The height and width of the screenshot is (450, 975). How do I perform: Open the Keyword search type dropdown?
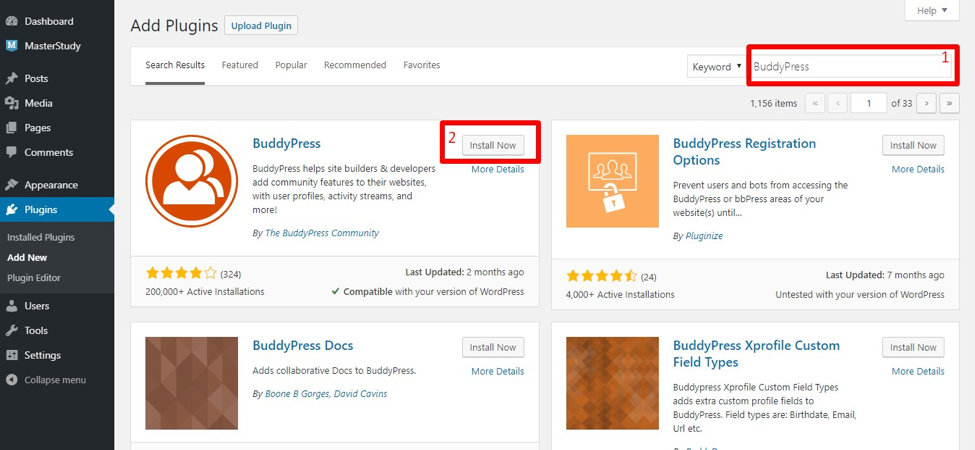(716, 67)
